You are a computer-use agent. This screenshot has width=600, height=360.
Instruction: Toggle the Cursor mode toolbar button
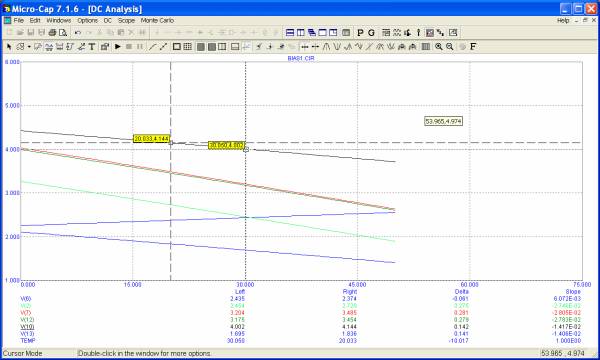click(x=246, y=47)
